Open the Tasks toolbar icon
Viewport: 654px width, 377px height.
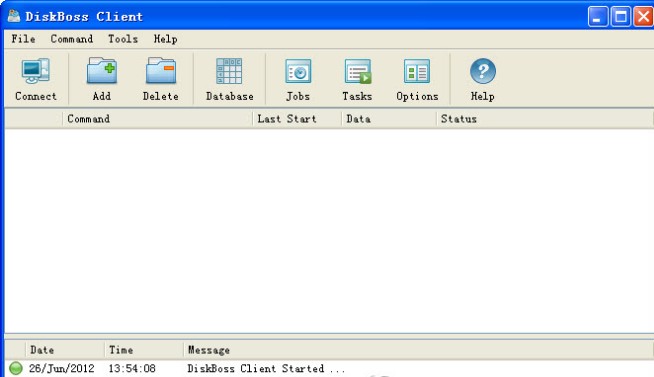(x=357, y=71)
